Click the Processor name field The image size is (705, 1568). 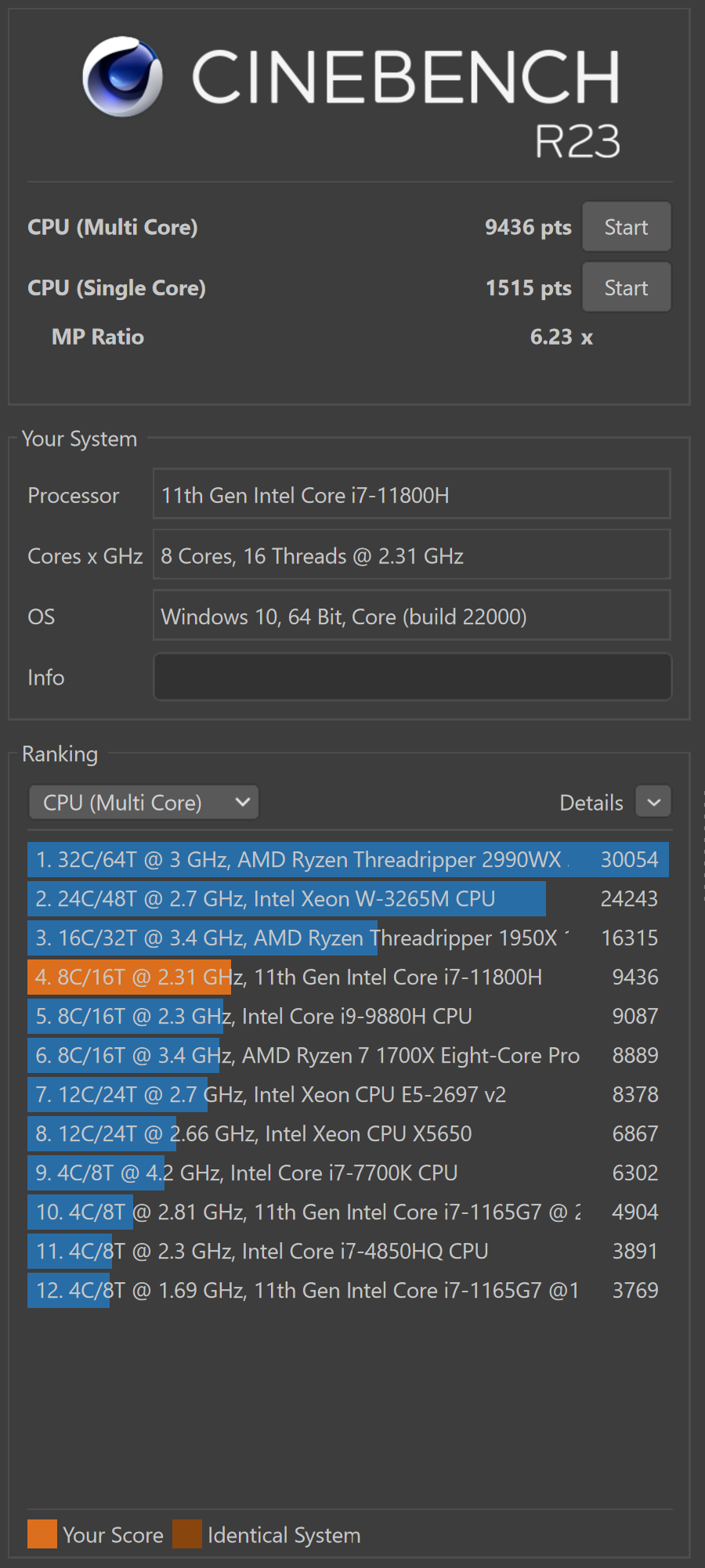click(x=412, y=495)
